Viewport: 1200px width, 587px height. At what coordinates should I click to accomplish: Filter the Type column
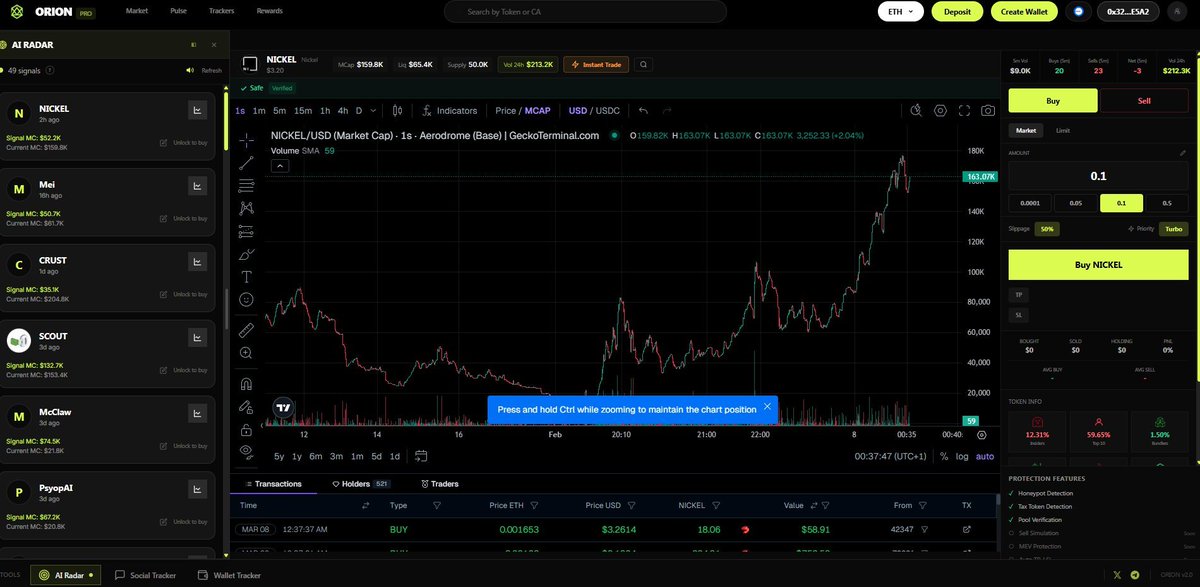437,505
